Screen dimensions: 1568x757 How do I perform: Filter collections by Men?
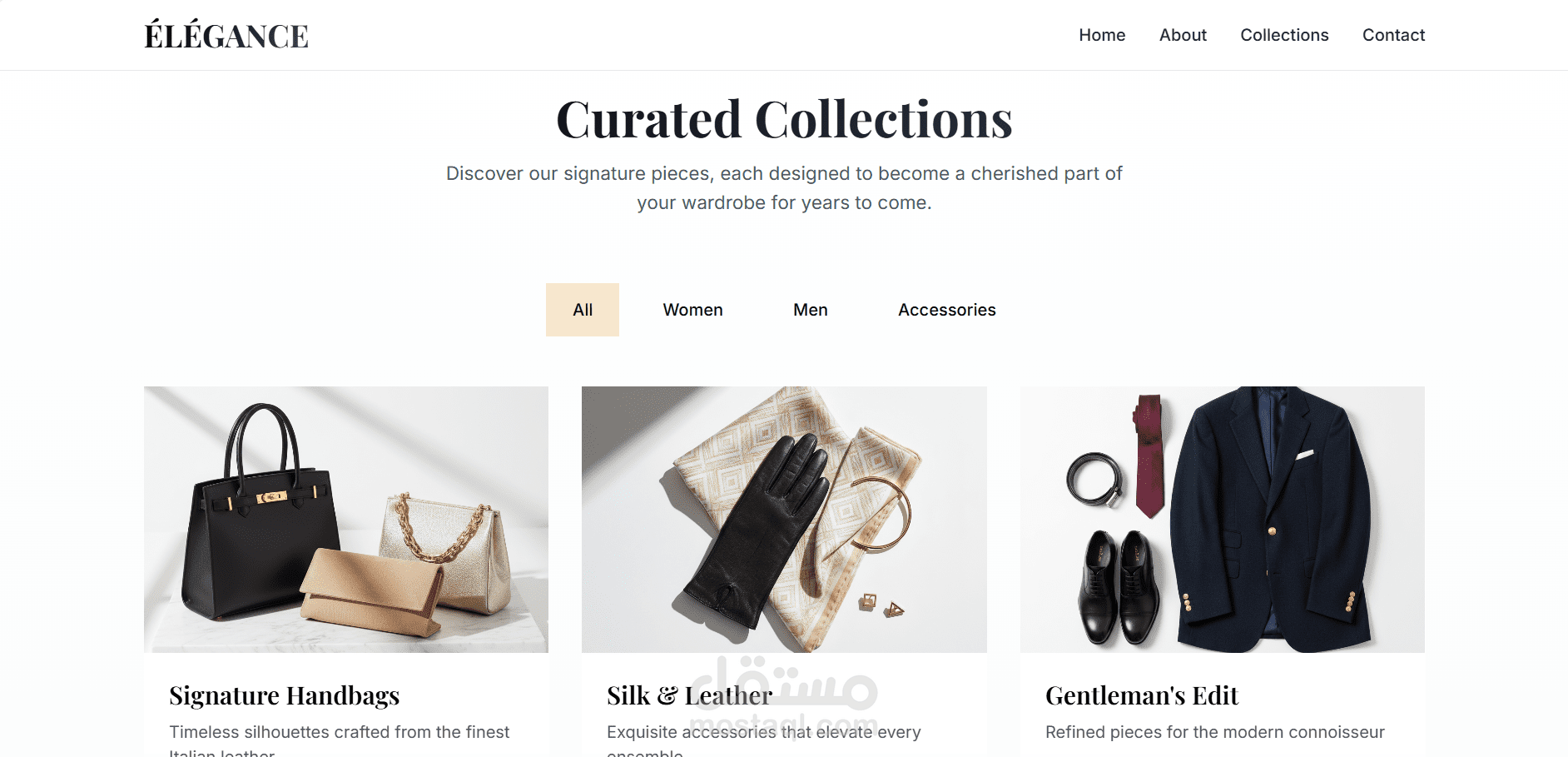pos(811,310)
